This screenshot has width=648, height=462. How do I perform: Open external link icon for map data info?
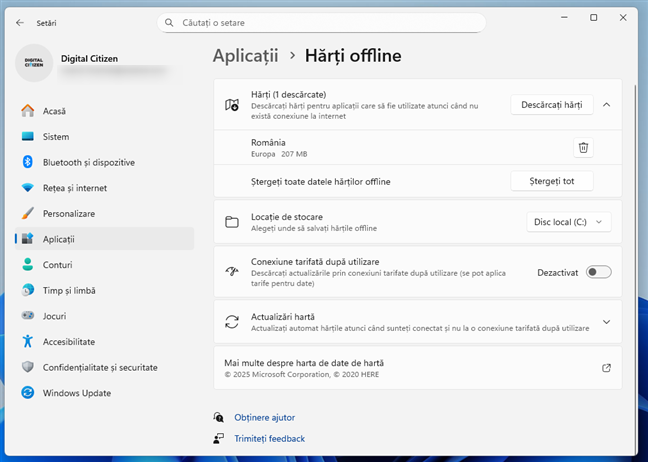click(x=606, y=368)
